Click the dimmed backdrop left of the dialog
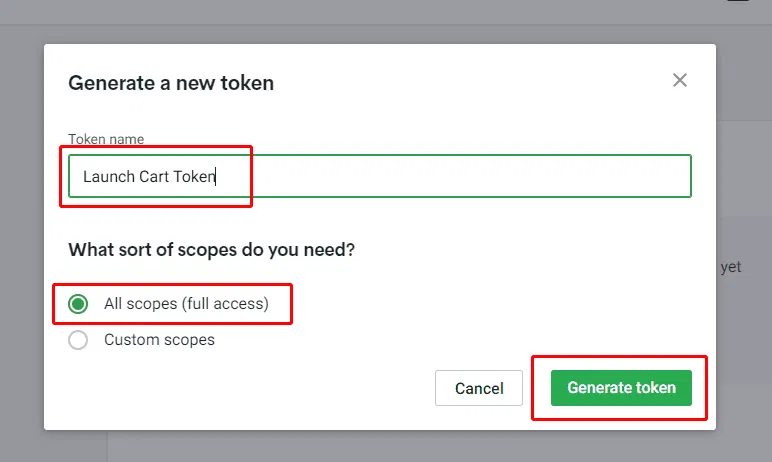The image size is (772, 462). [21, 250]
